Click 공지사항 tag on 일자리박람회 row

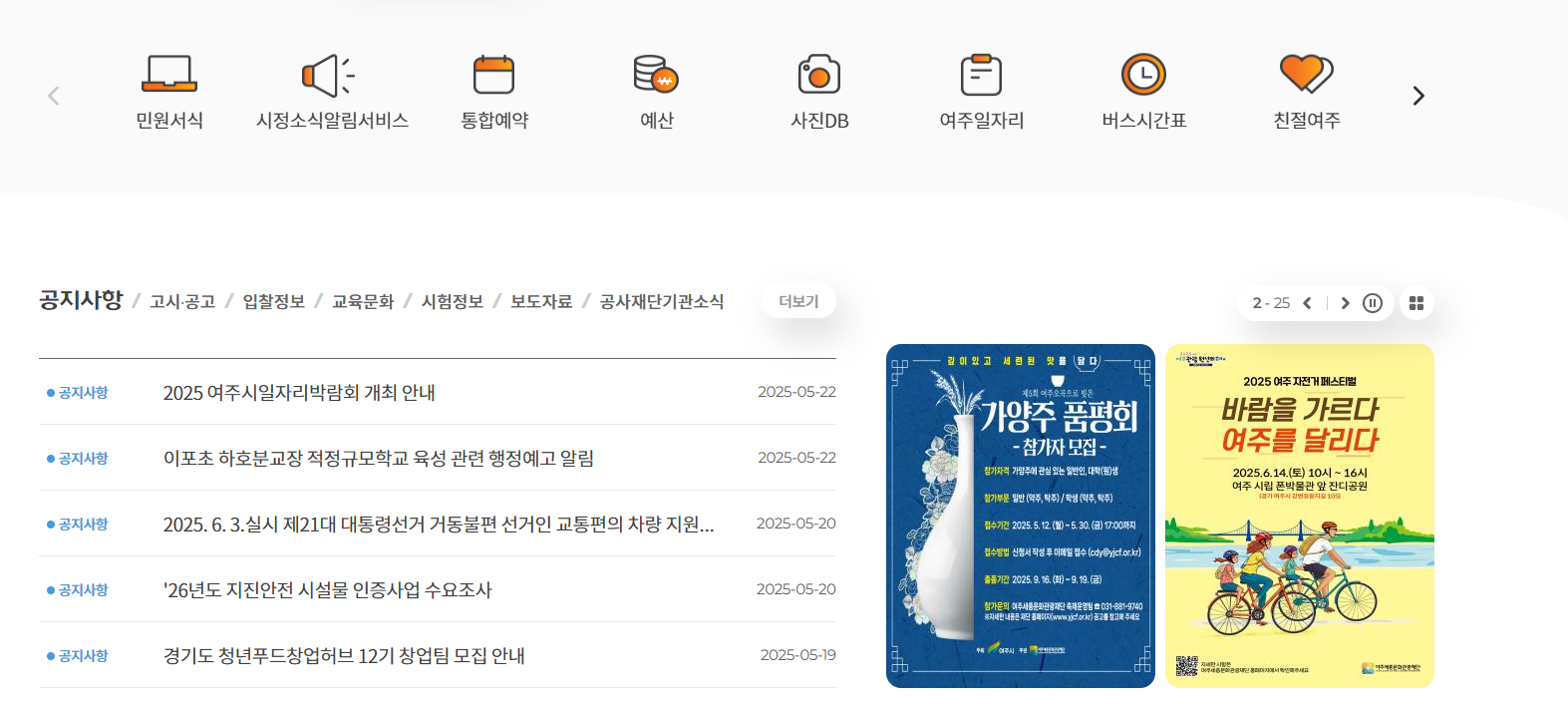tap(78, 393)
